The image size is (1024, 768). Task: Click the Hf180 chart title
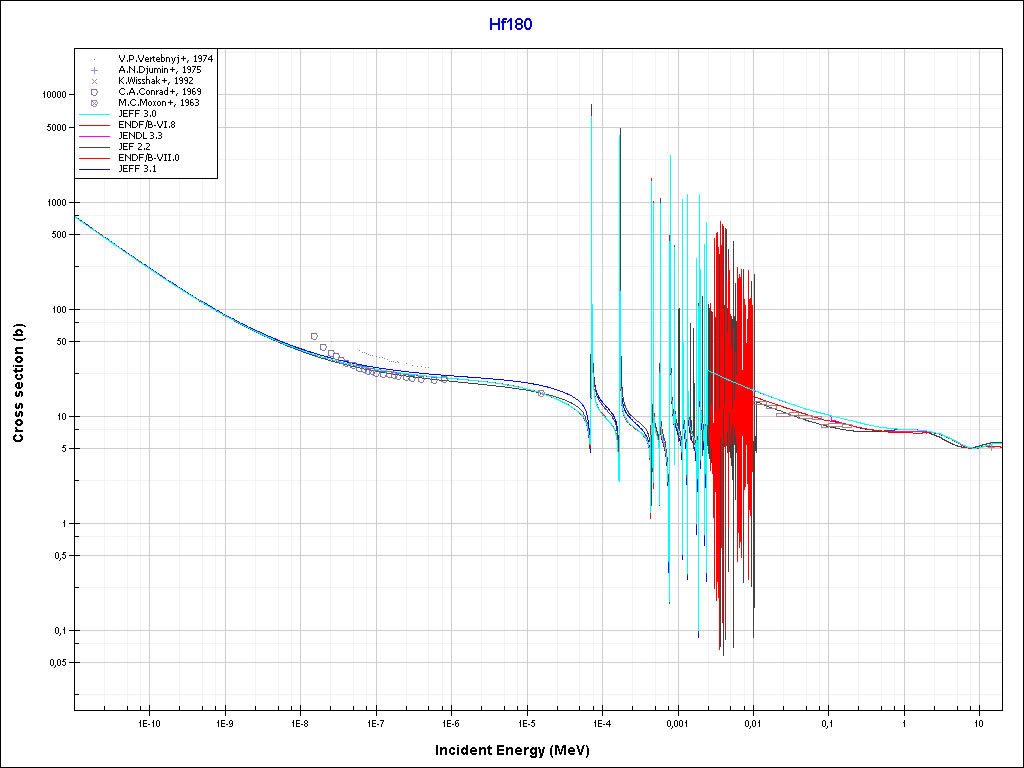(511, 25)
